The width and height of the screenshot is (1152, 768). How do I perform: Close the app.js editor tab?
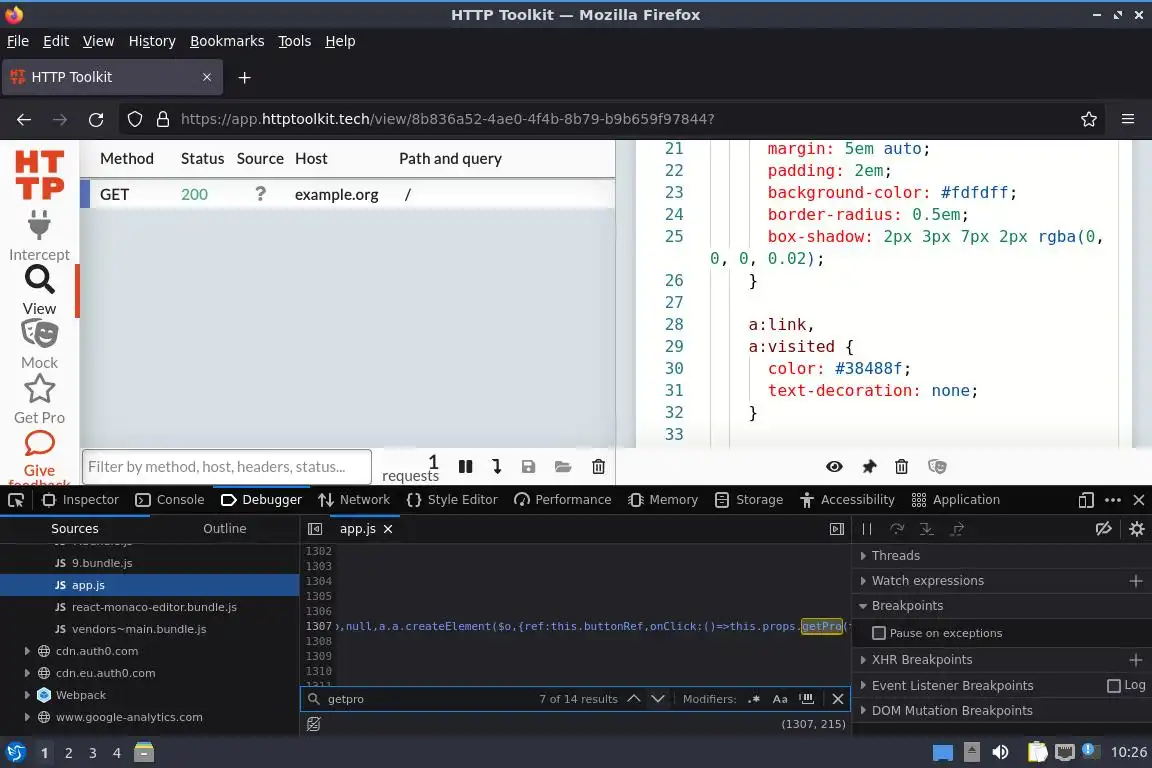tap(388, 529)
